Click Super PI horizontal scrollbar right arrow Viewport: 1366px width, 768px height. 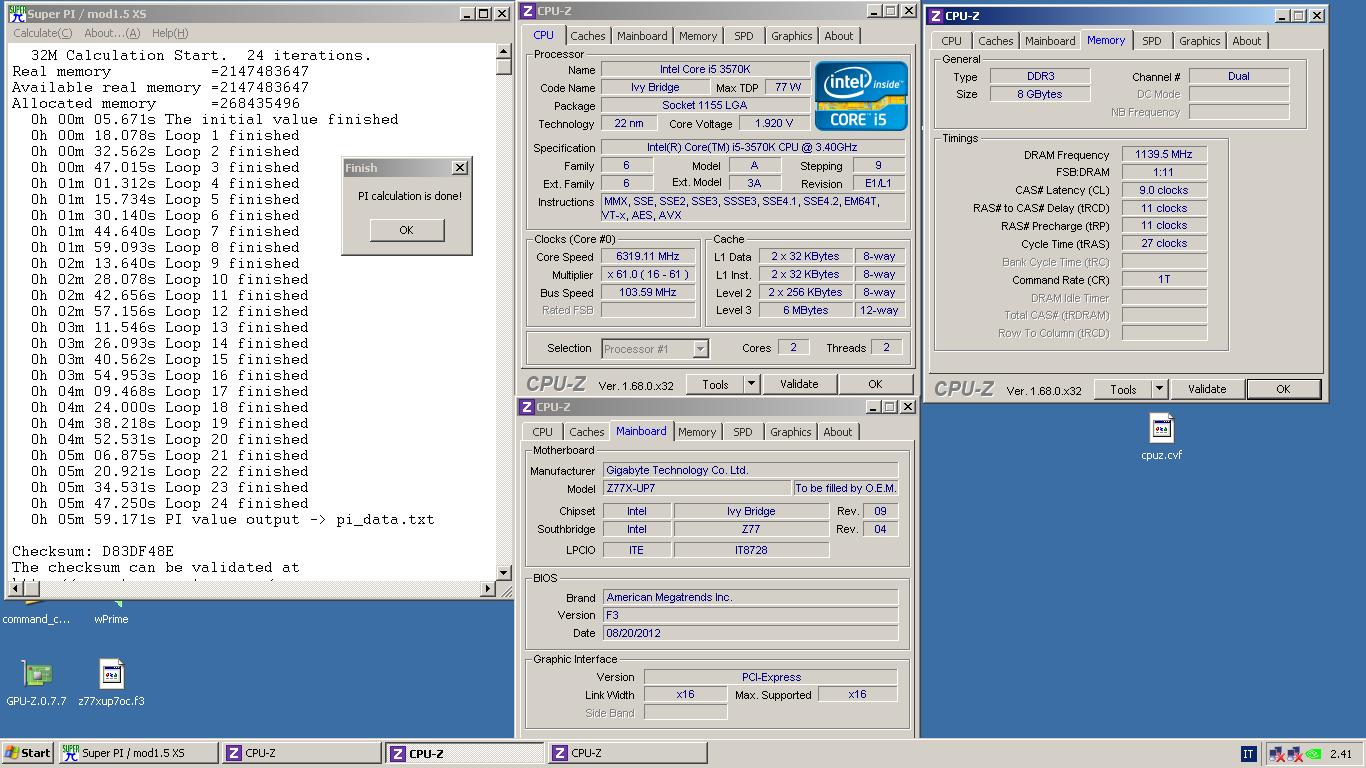489,589
